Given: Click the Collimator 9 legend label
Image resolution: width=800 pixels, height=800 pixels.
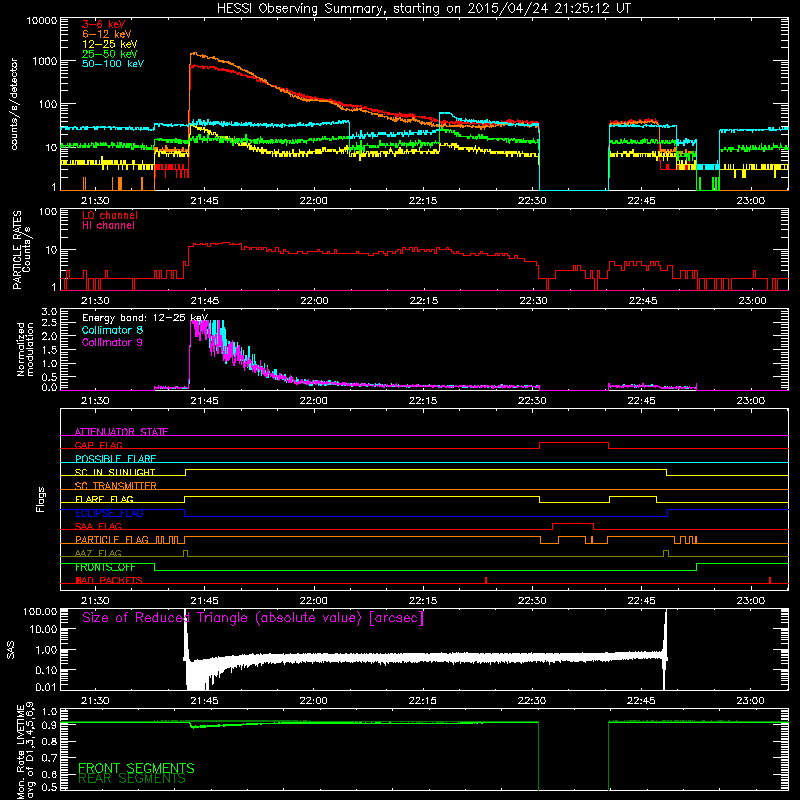Looking at the screenshot, I should (x=112, y=342).
